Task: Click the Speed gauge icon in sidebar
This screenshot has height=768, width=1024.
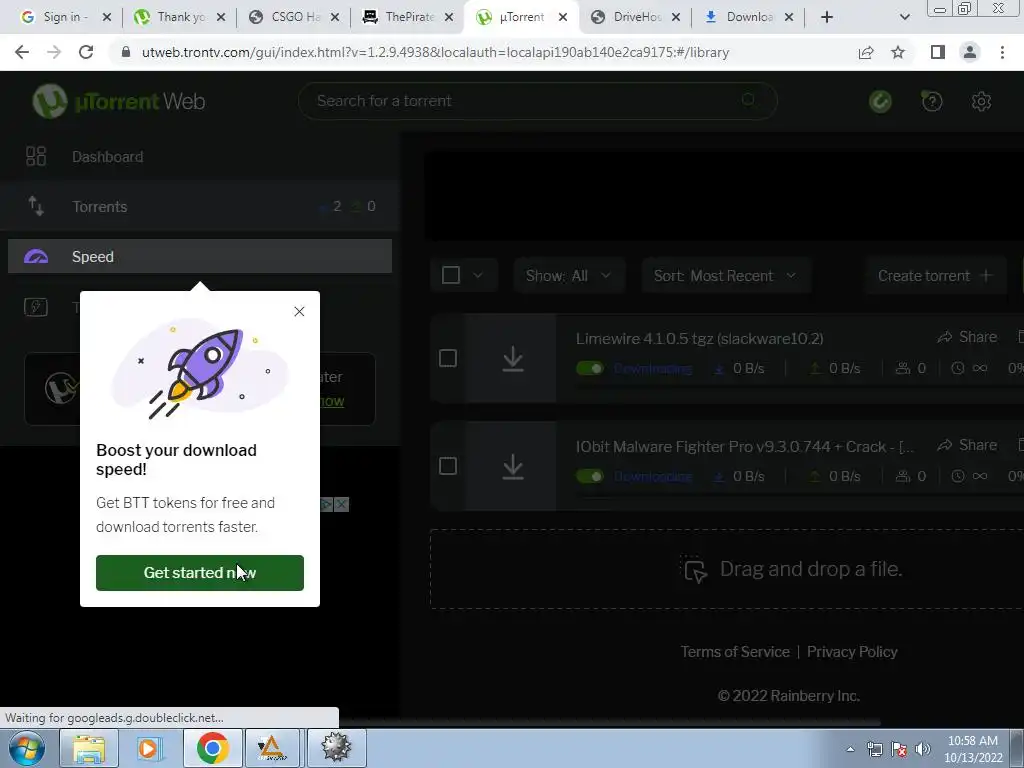Action: (x=36, y=256)
